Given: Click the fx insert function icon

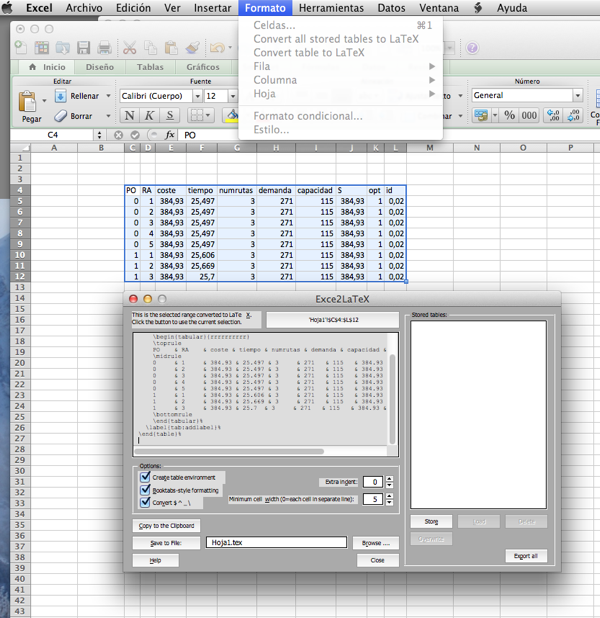Looking at the screenshot, I should coord(170,135).
